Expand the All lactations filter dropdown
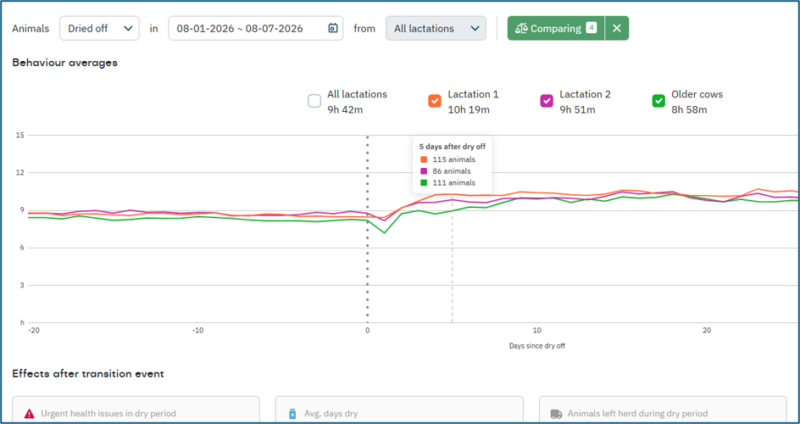 tap(436, 29)
